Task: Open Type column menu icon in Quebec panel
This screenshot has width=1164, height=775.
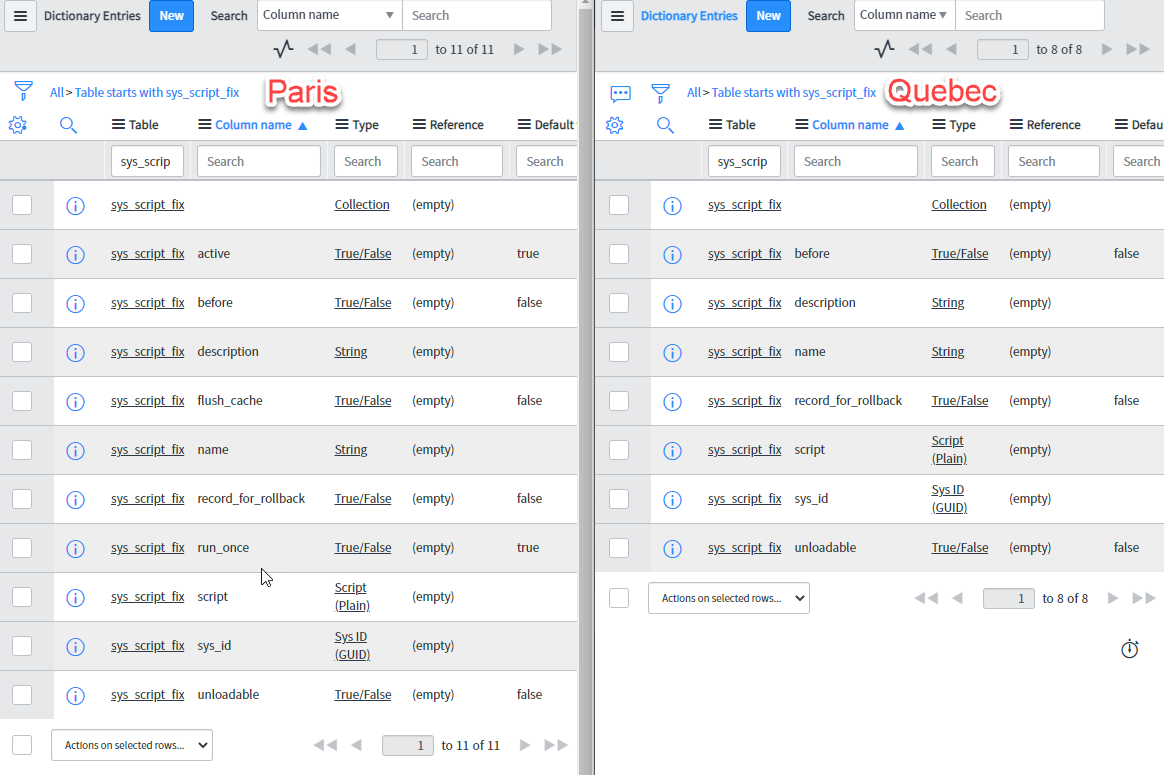Action: [x=939, y=124]
